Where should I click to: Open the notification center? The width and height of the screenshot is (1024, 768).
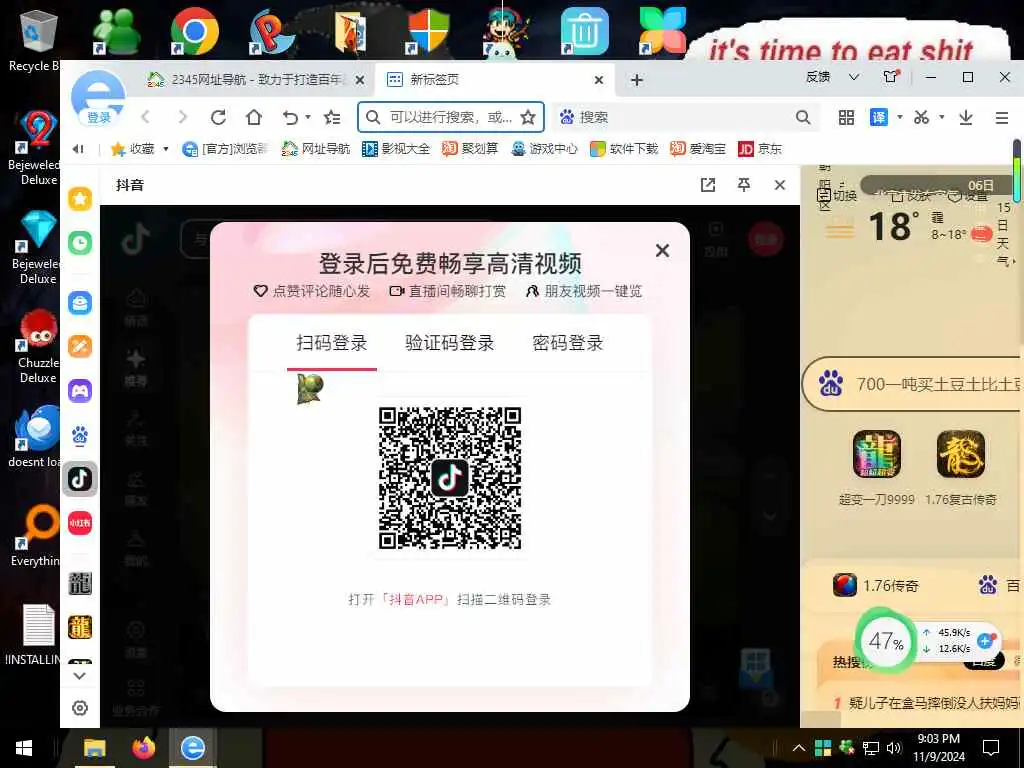tap(991, 748)
